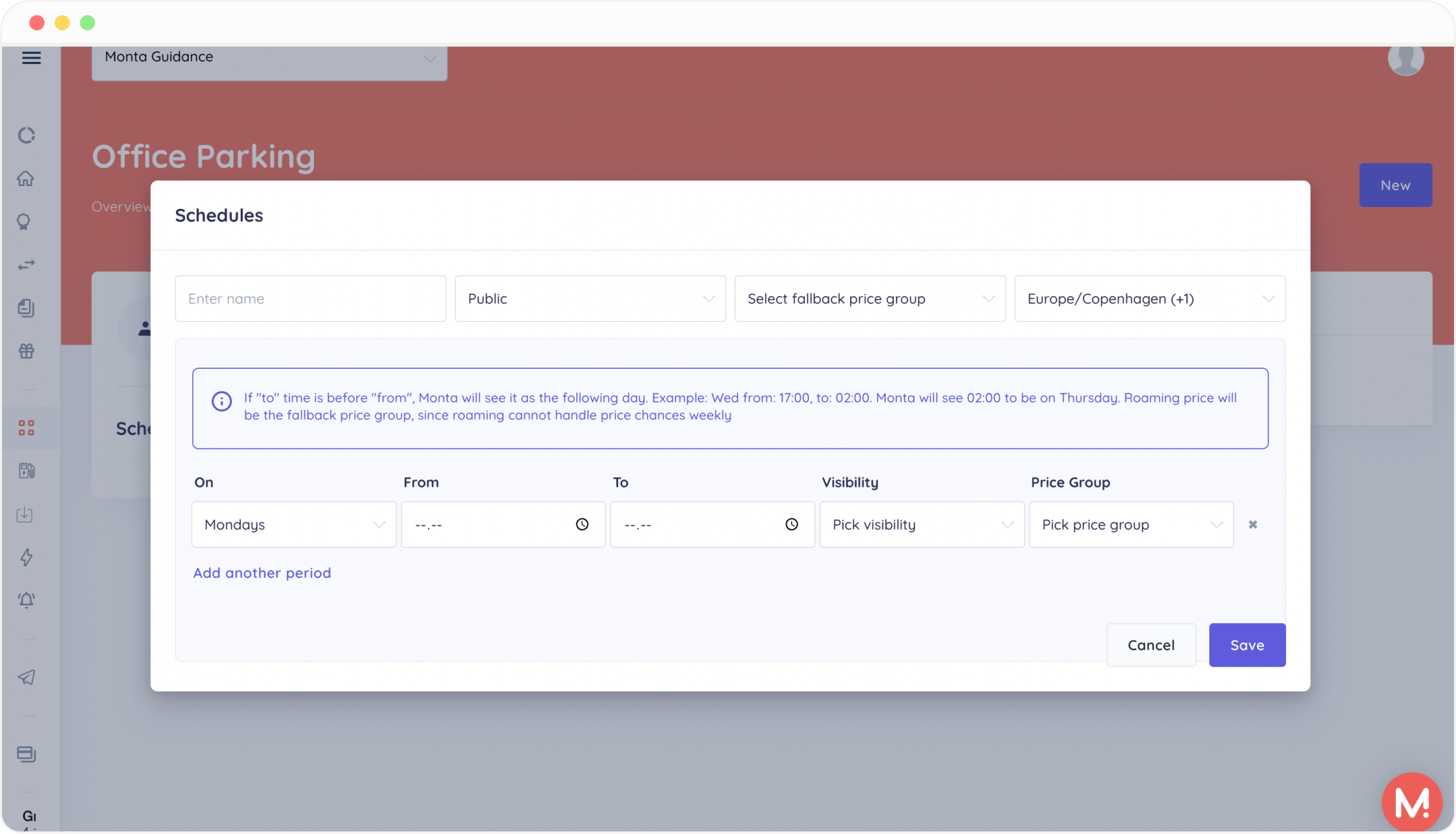Click the clock icon in To field
Image resolution: width=1456 pixels, height=834 pixels.
click(792, 525)
